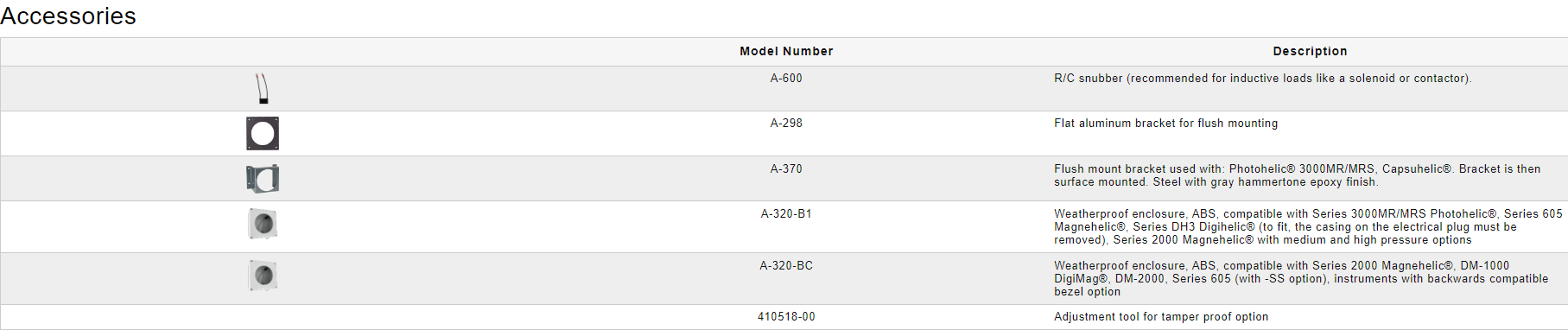1568x330 pixels.
Task: Click the A-320-B1 weatherproof enclosure description
Action: pyautogui.click(x=1308, y=227)
